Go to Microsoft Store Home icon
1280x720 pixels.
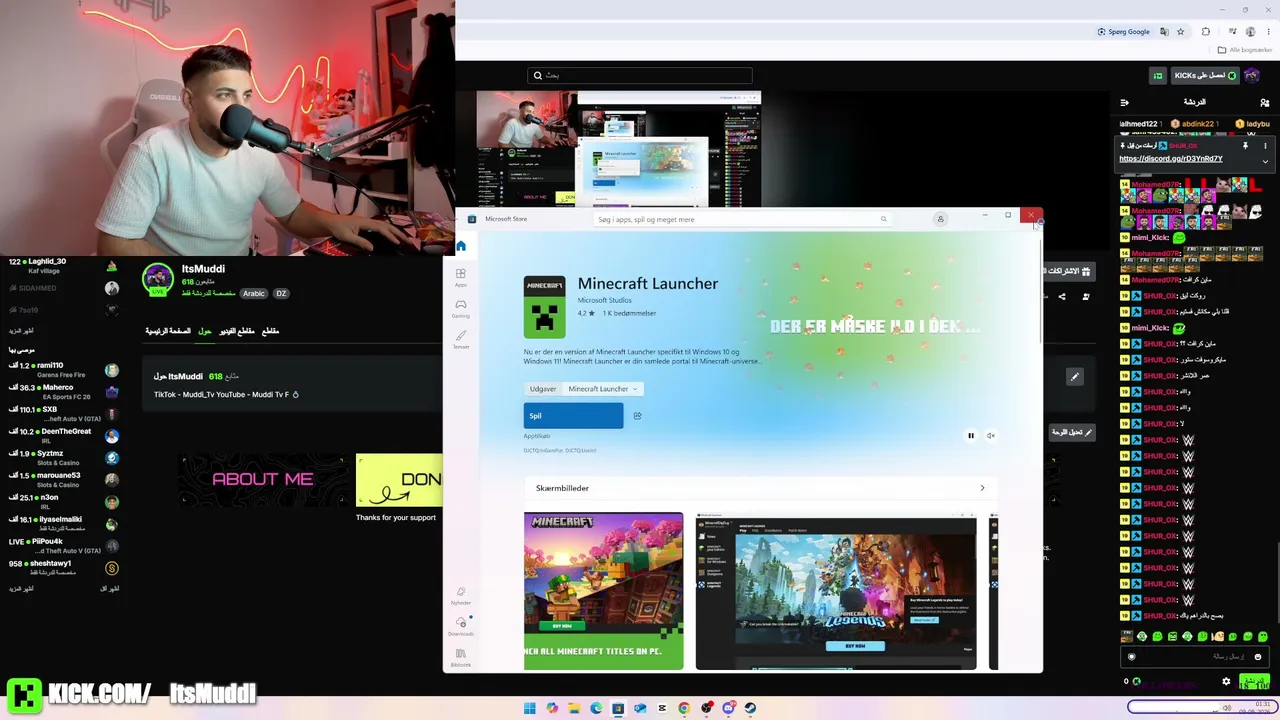pyautogui.click(x=461, y=246)
